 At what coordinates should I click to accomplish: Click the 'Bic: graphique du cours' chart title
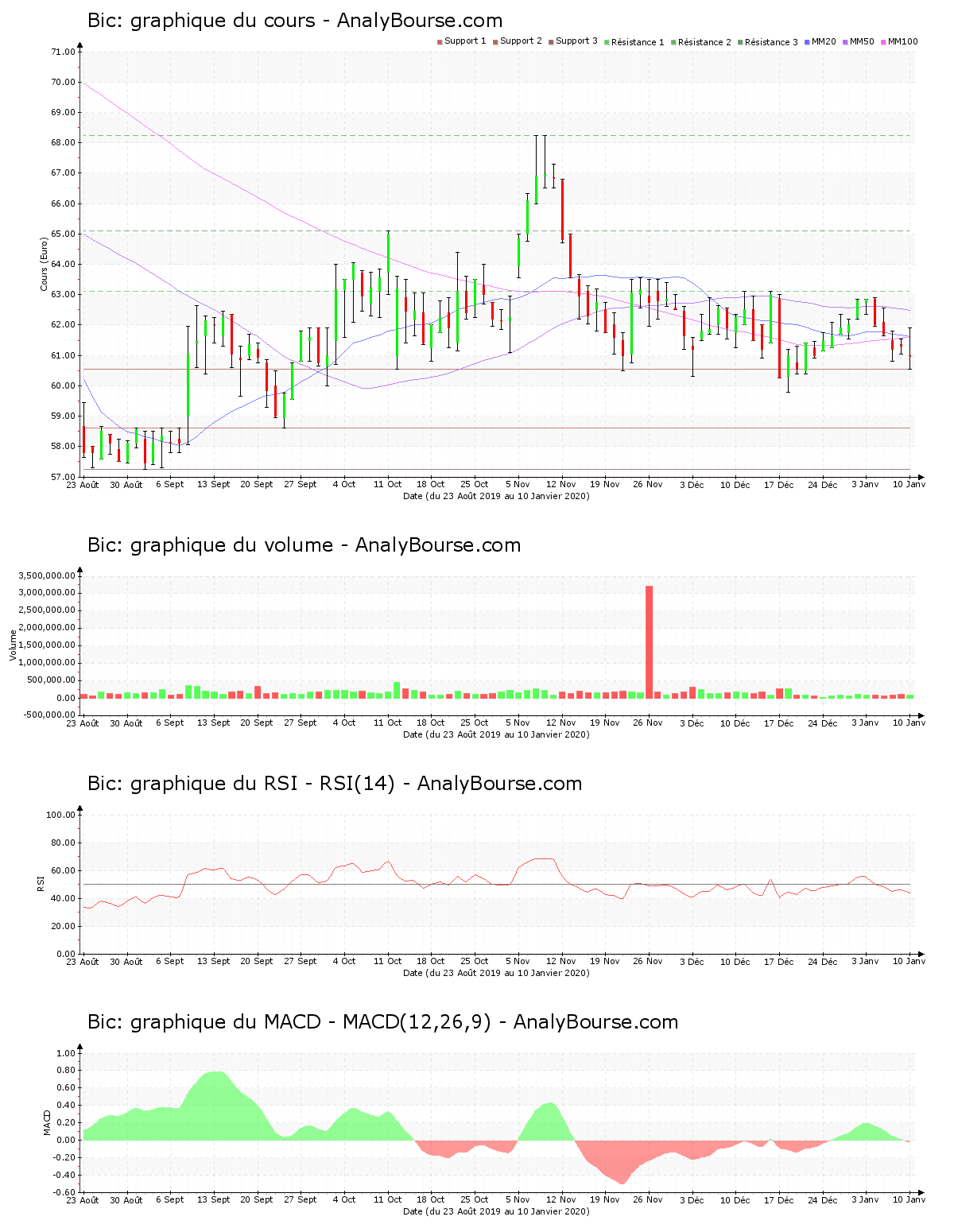[x=295, y=21]
